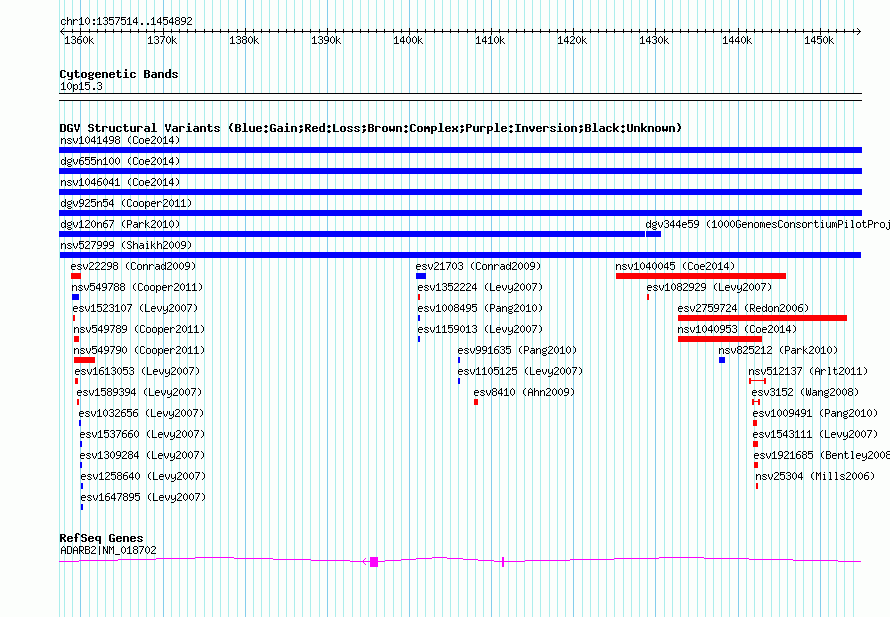Click the blue bar under esv21703
Image resolution: width=890 pixels, height=617 pixels.
click(421, 276)
